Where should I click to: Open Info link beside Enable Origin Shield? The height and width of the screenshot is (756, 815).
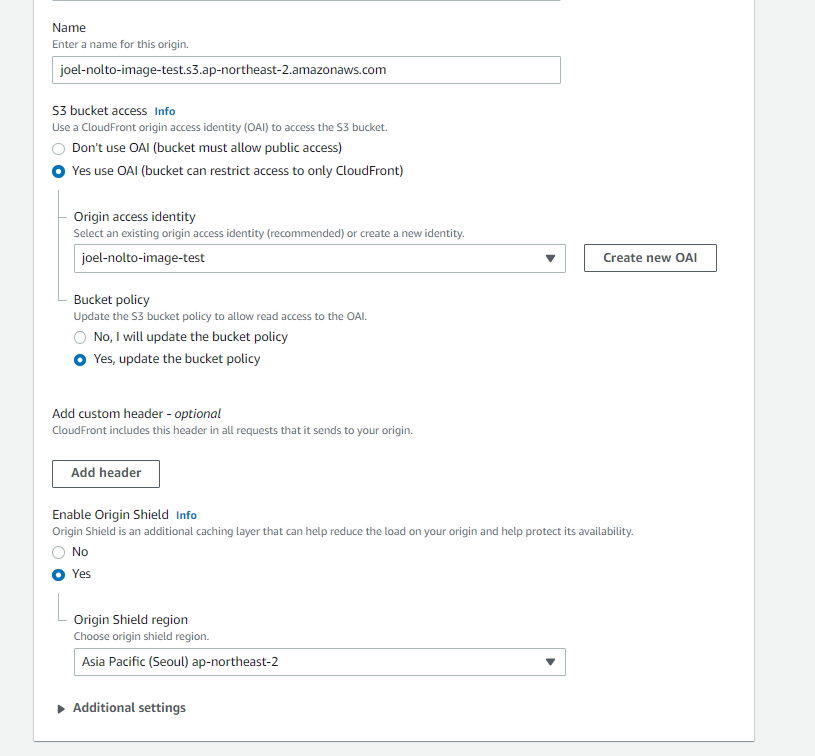[x=186, y=515]
